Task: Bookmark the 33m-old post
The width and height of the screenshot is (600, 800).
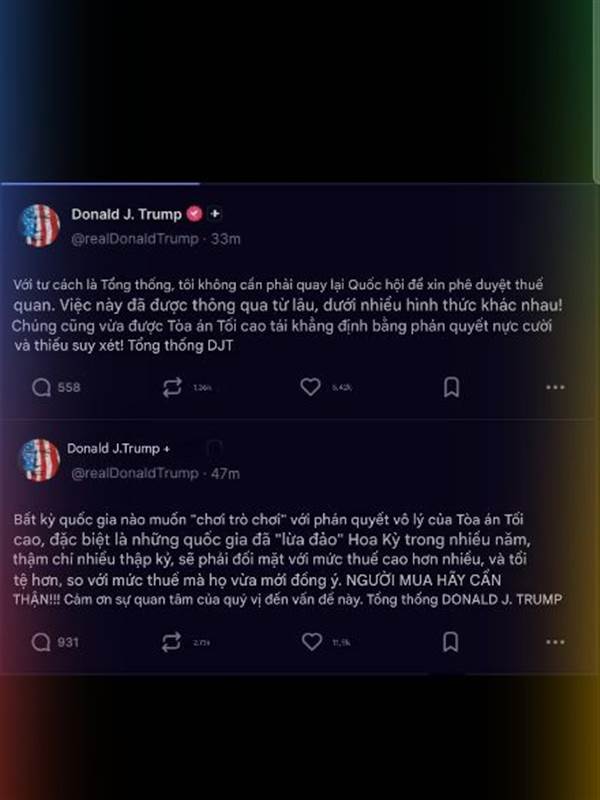Action: [451, 387]
